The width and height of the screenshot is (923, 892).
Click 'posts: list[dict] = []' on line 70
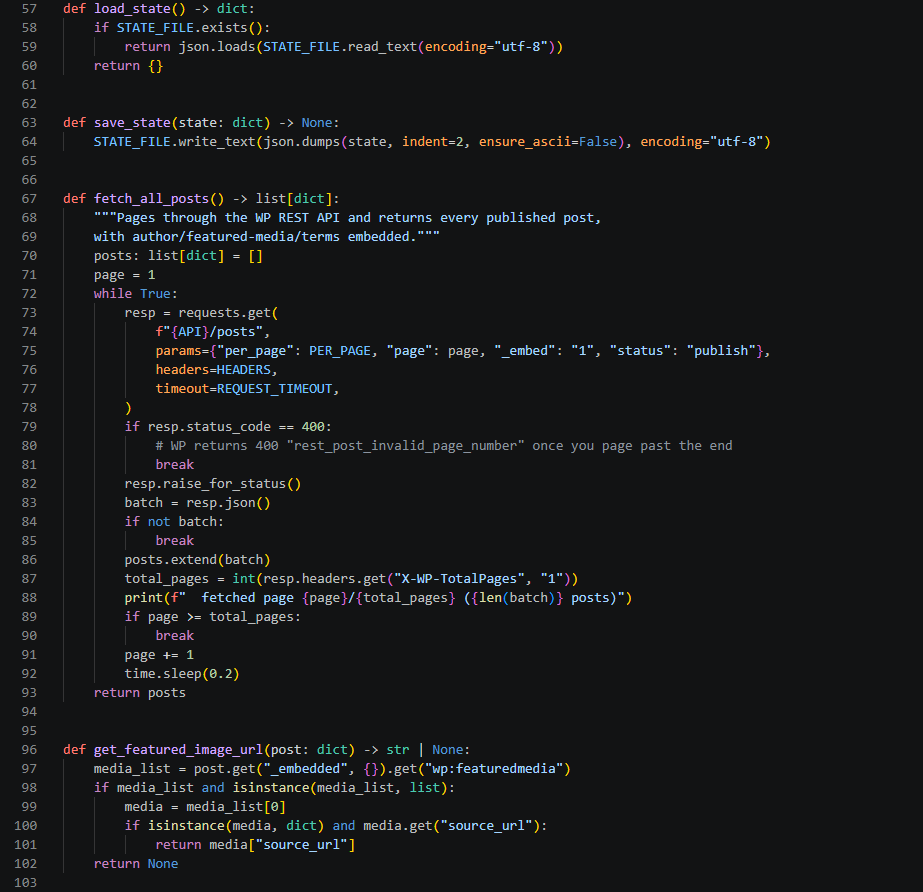pyautogui.click(x=178, y=256)
